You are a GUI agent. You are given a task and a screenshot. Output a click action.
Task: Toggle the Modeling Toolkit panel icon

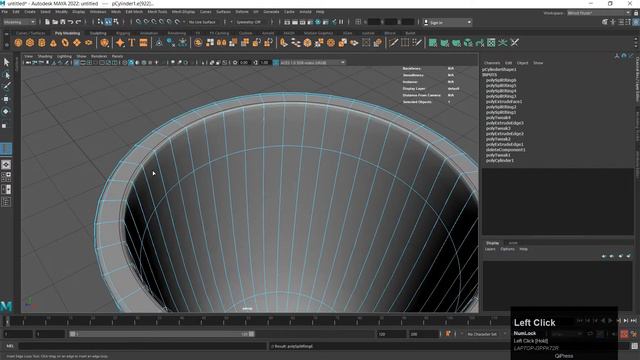point(605,22)
